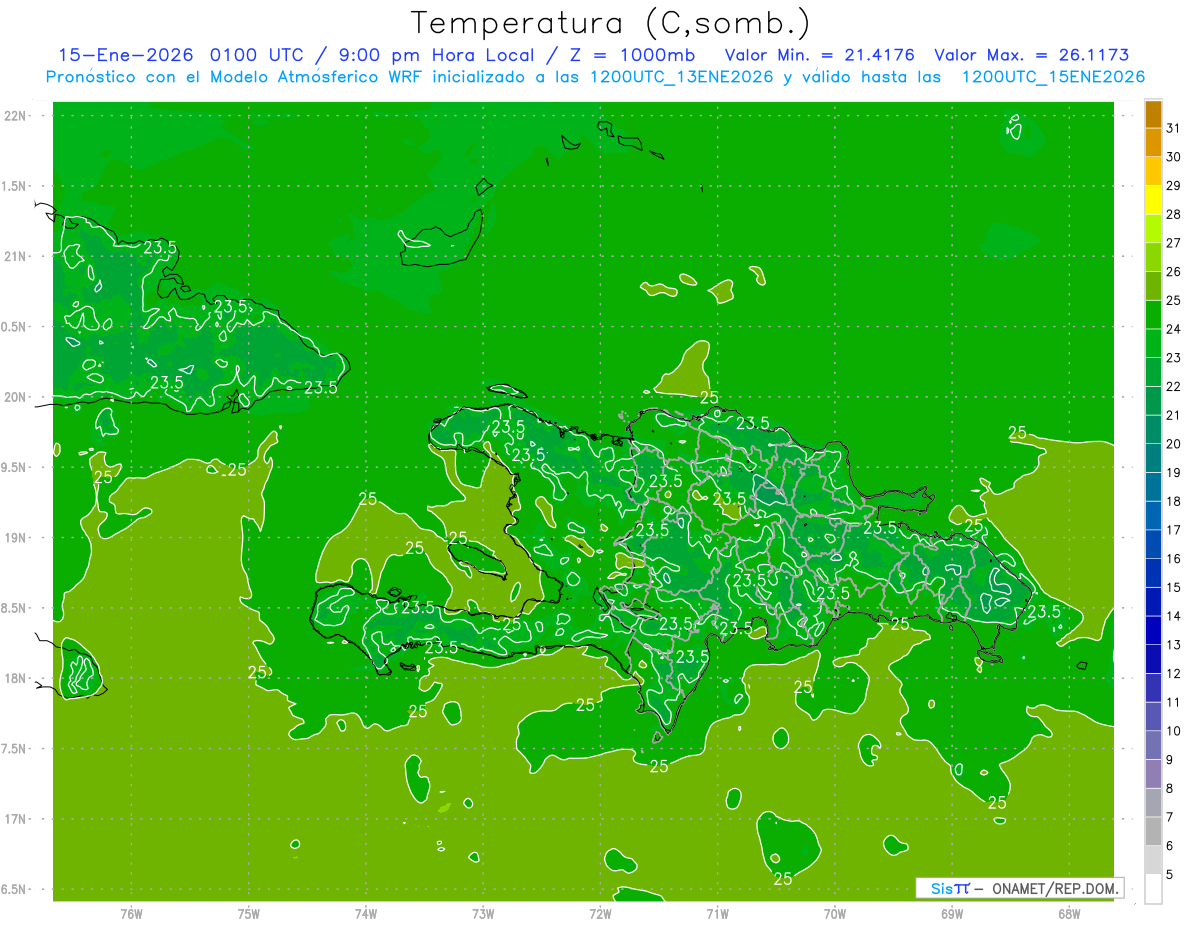
Task: Click the orange legend swatch between 30 and 31
Action: (x=1153, y=143)
